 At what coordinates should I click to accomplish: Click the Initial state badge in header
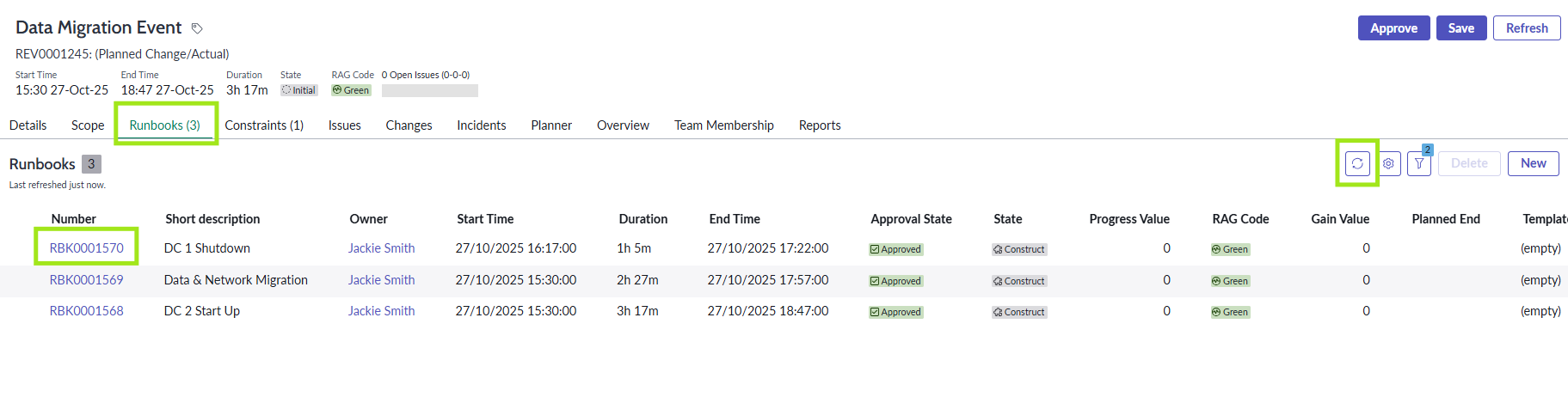click(x=298, y=90)
